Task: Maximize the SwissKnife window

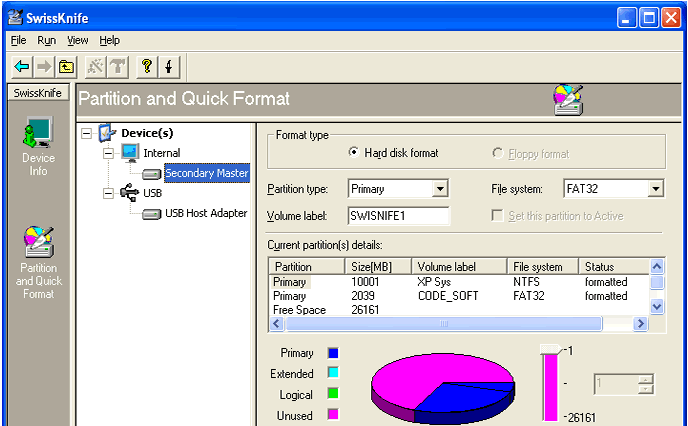Action: pos(649,18)
